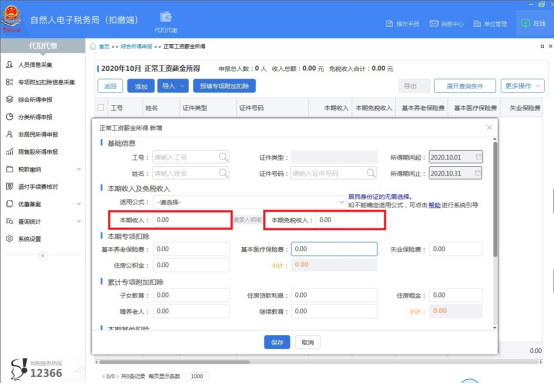Click the 添加 add button
This screenshot has width=554, height=384.
tap(141, 86)
